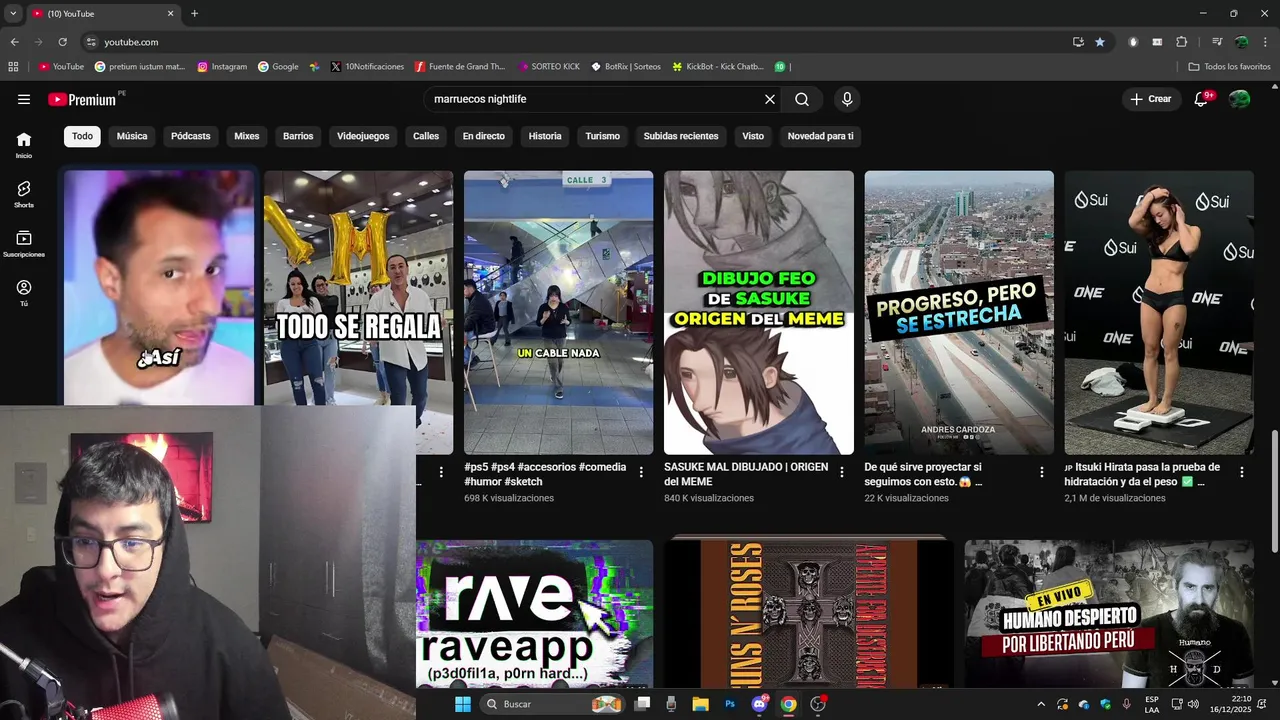Bookmark this page with the star icon
1280x720 pixels.
(x=1100, y=42)
